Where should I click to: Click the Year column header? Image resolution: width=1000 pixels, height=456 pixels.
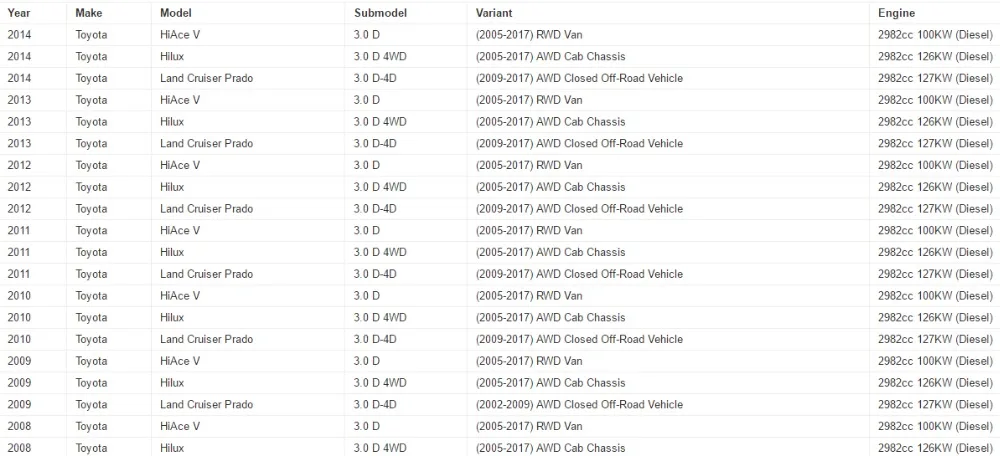[x=18, y=13]
